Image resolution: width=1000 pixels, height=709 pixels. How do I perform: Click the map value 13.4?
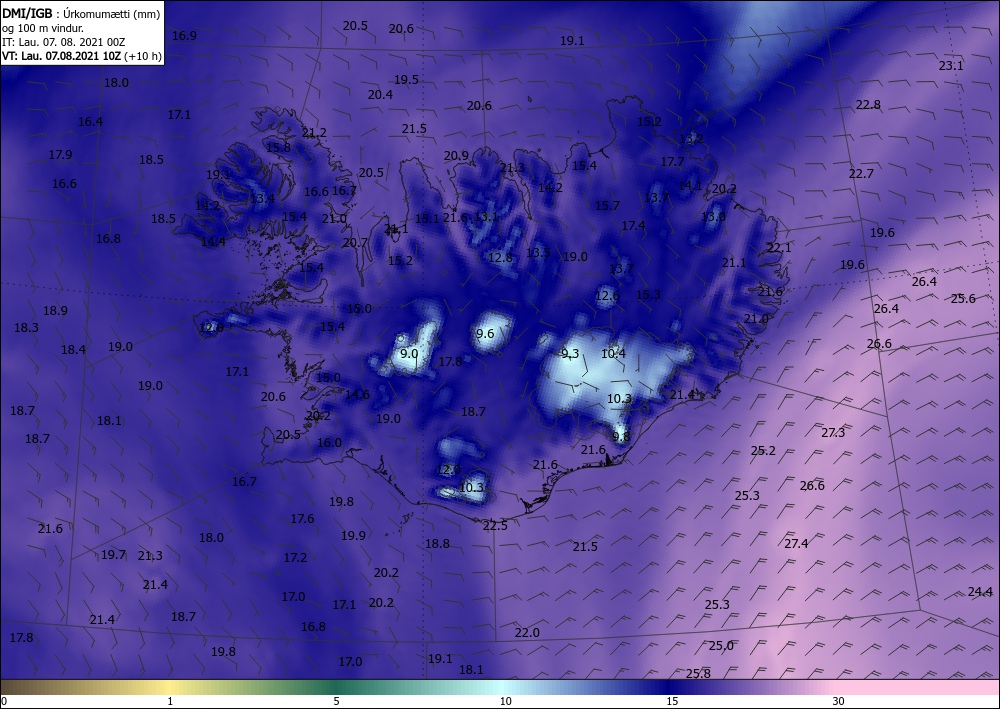click(262, 198)
